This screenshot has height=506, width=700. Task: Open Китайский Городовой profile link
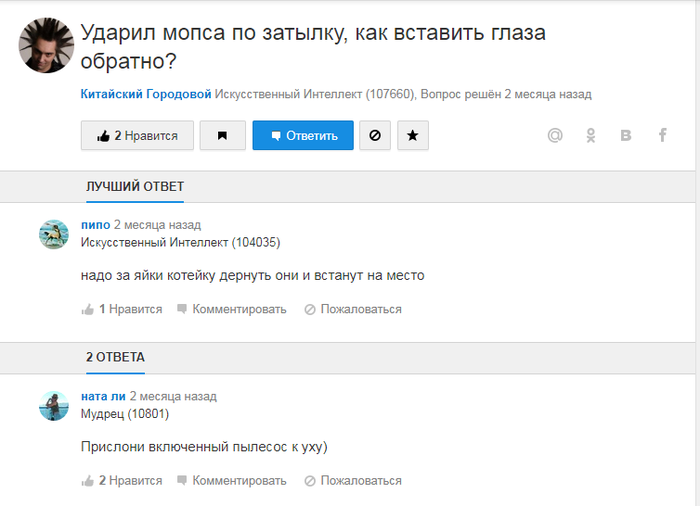[x=146, y=94]
